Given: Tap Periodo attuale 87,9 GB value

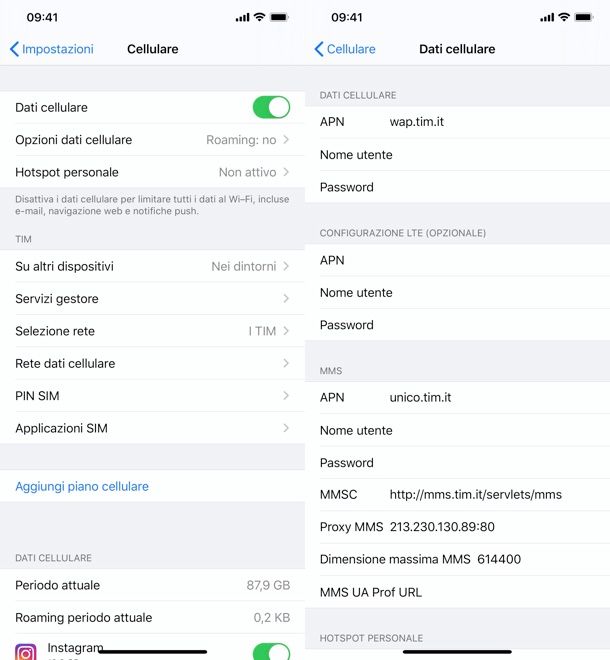Looking at the screenshot, I should click(268, 585).
